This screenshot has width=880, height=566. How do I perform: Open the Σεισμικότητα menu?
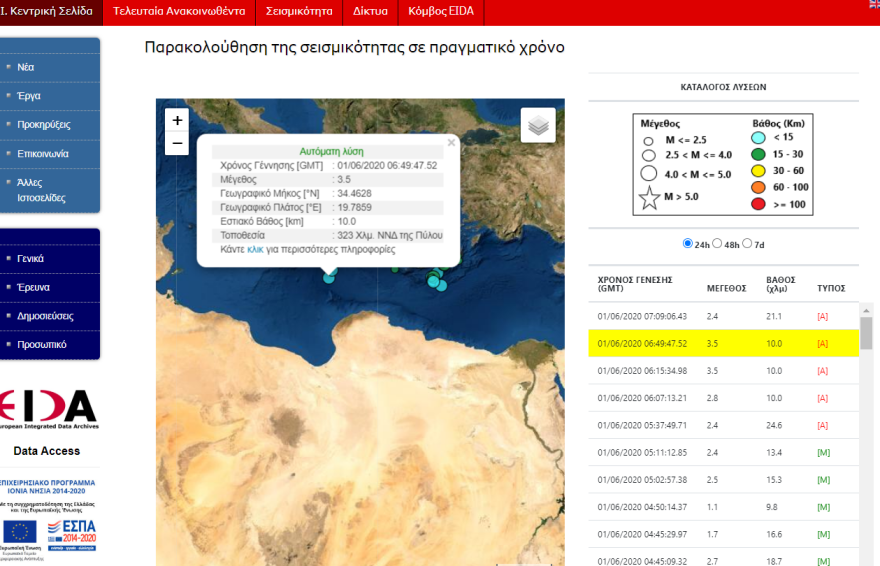299,12
